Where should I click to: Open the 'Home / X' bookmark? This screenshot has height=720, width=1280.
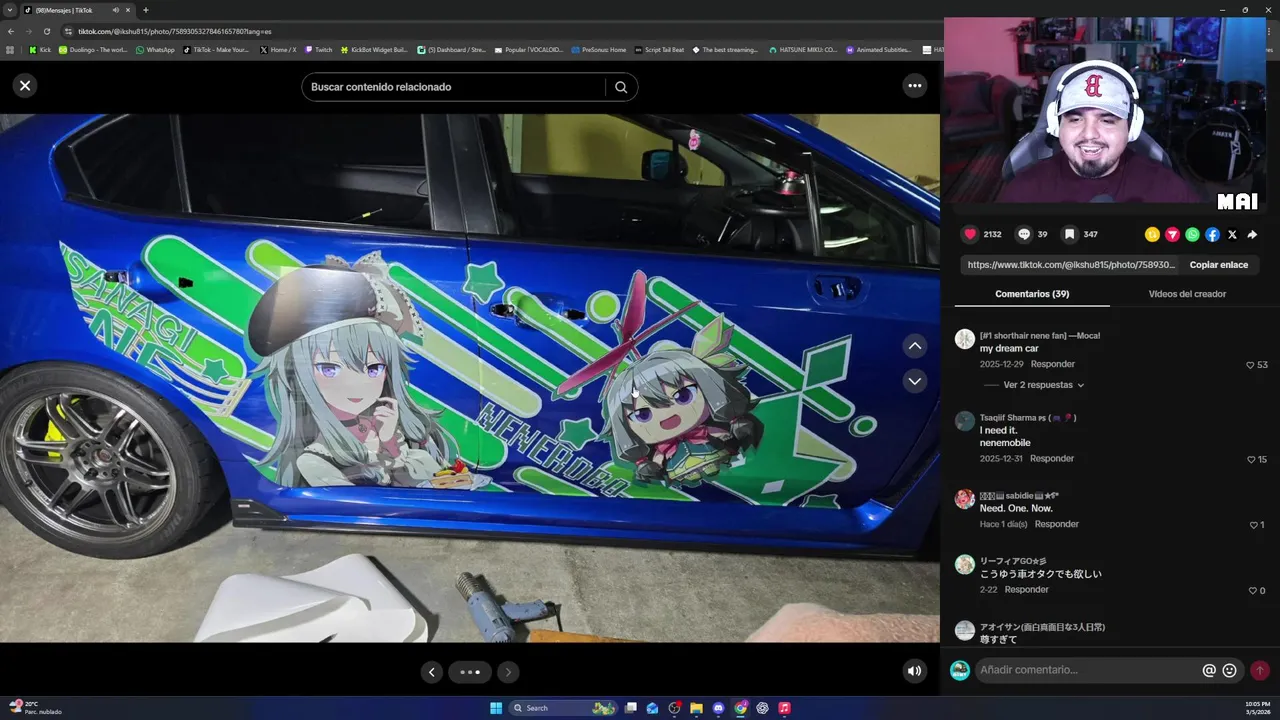point(278,49)
